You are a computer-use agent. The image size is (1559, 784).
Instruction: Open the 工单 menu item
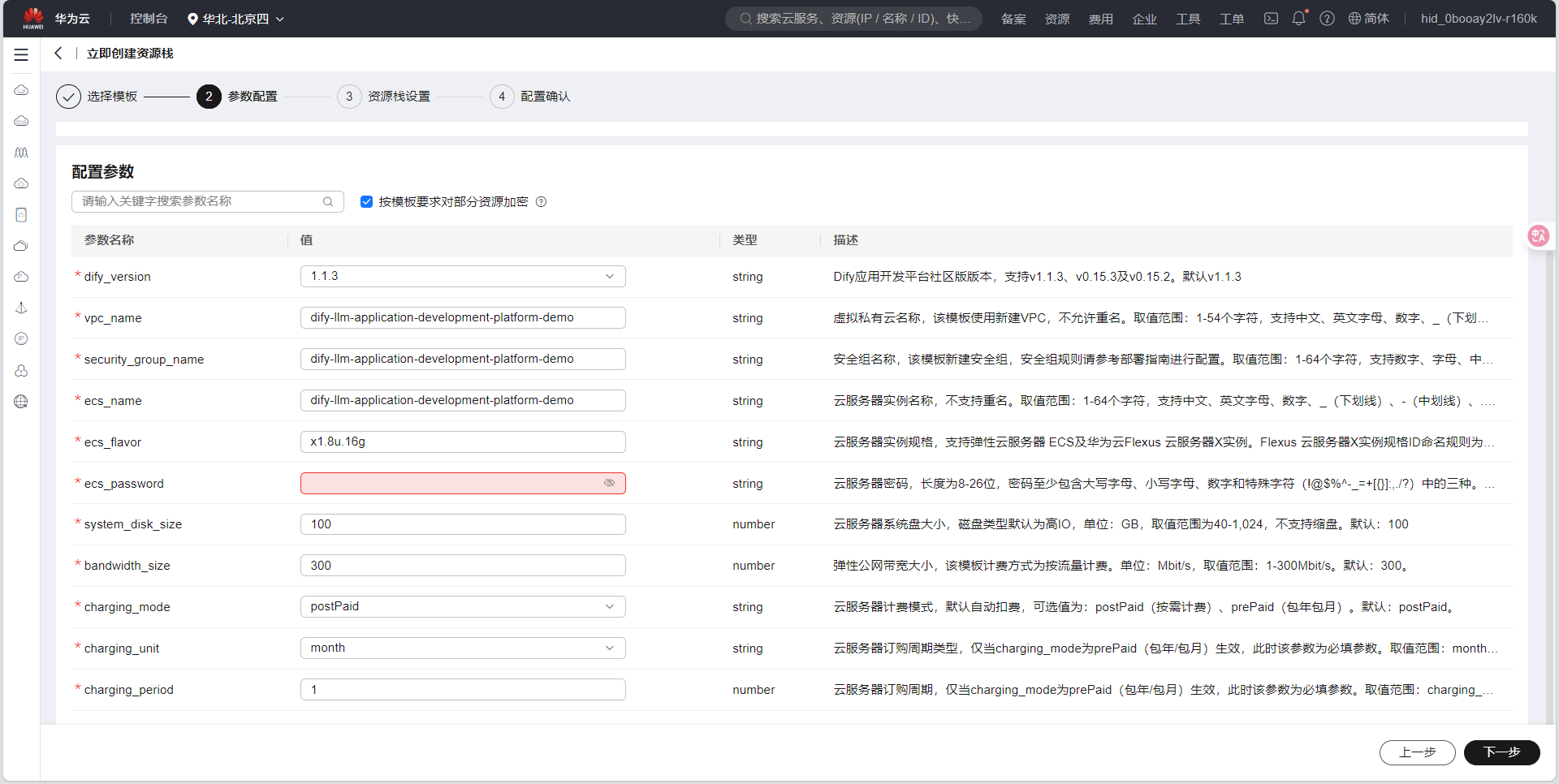coord(1232,19)
